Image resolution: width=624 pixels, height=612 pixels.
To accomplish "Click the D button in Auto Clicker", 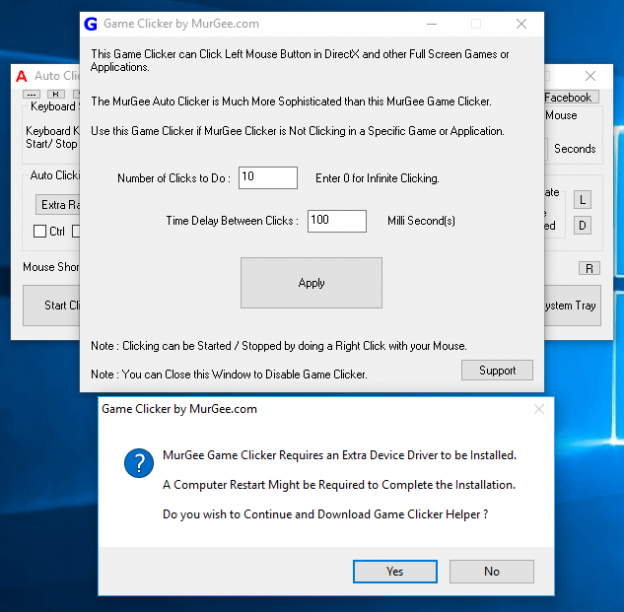I will point(582,226).
